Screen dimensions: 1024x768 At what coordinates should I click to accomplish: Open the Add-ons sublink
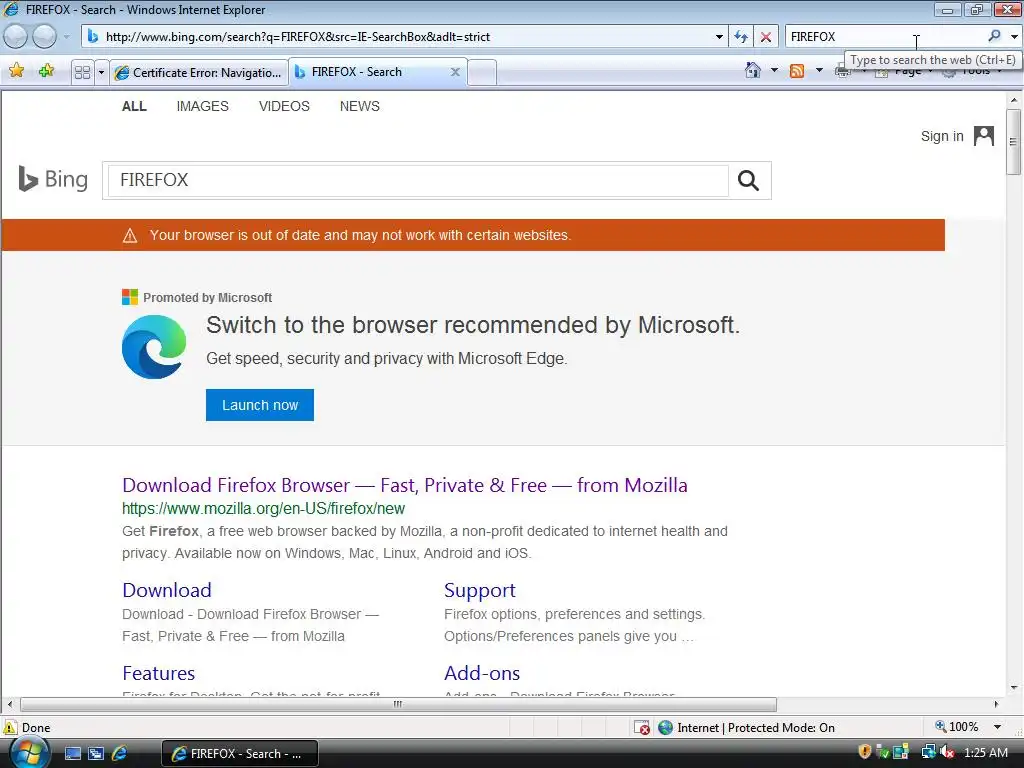coord(482,673)
